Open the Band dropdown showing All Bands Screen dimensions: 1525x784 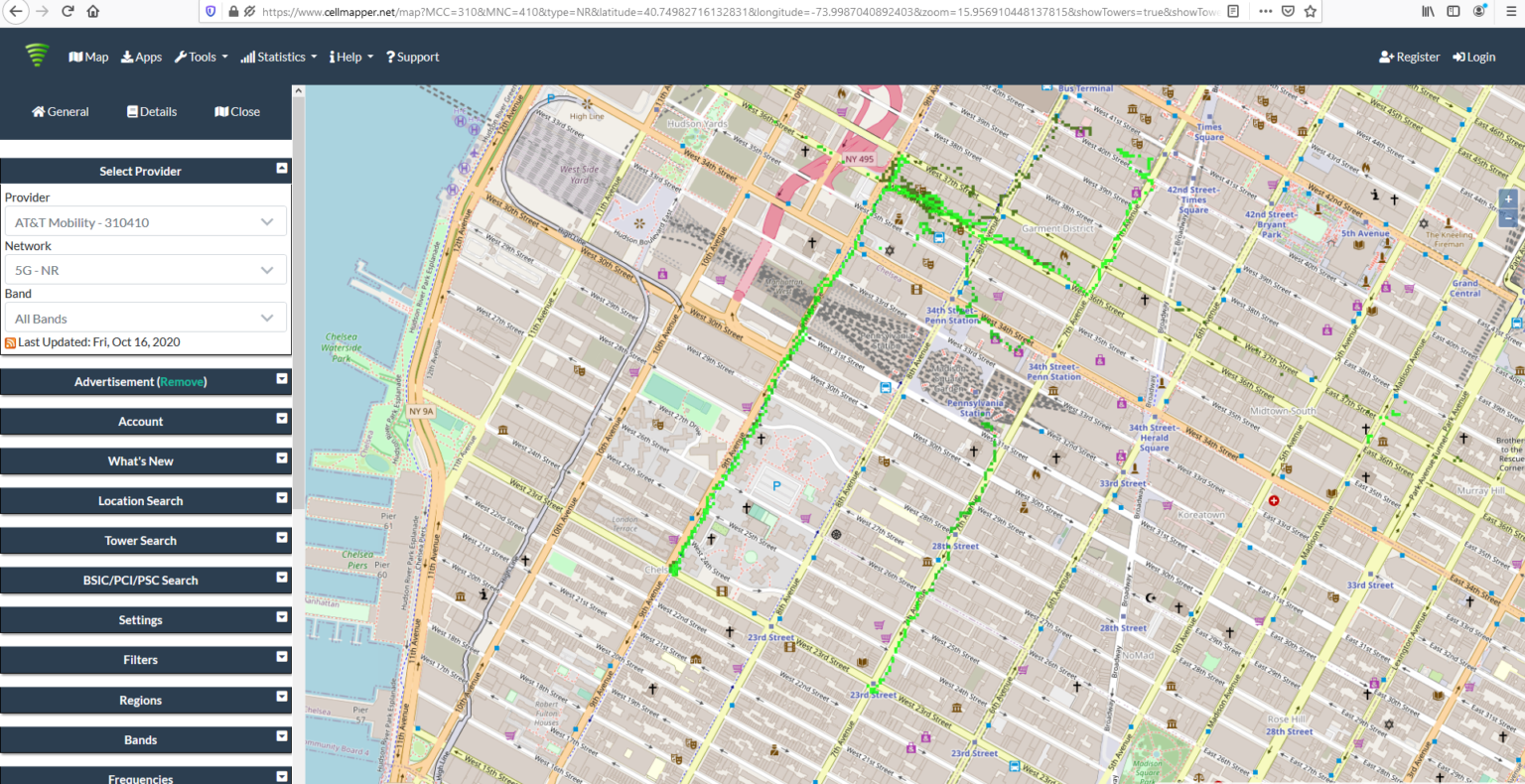[x=145, y=318]
